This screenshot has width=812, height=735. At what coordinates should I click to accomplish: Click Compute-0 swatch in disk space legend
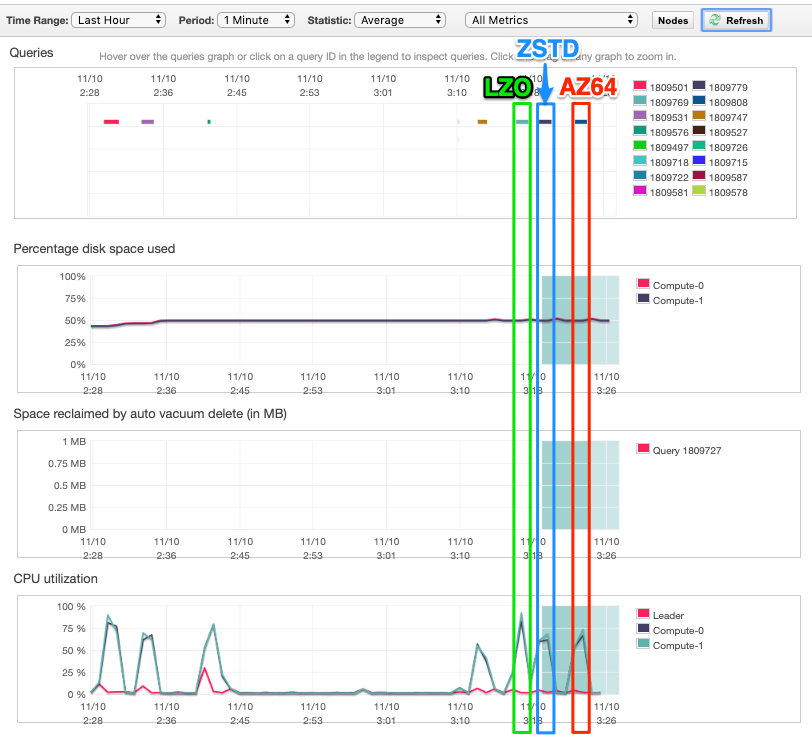643,285
